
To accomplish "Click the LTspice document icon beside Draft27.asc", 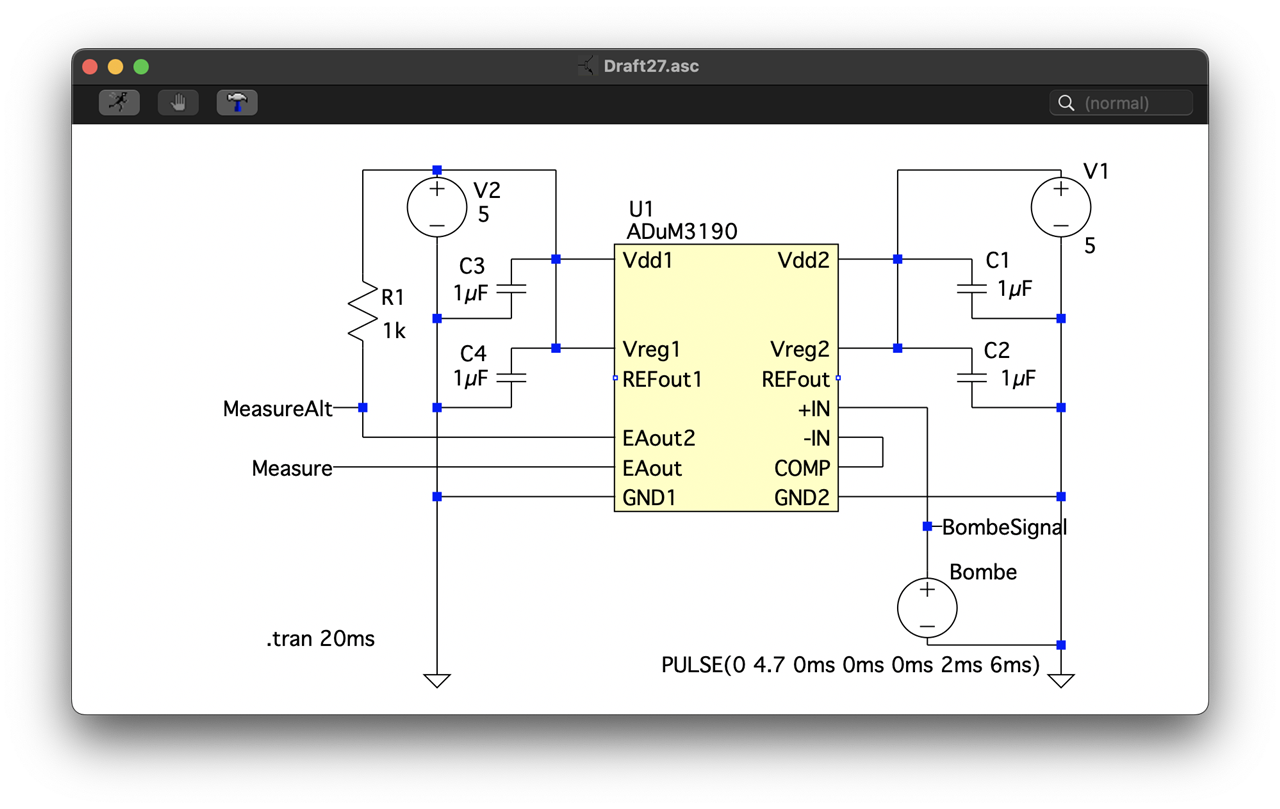I will (x=587, y=66).
